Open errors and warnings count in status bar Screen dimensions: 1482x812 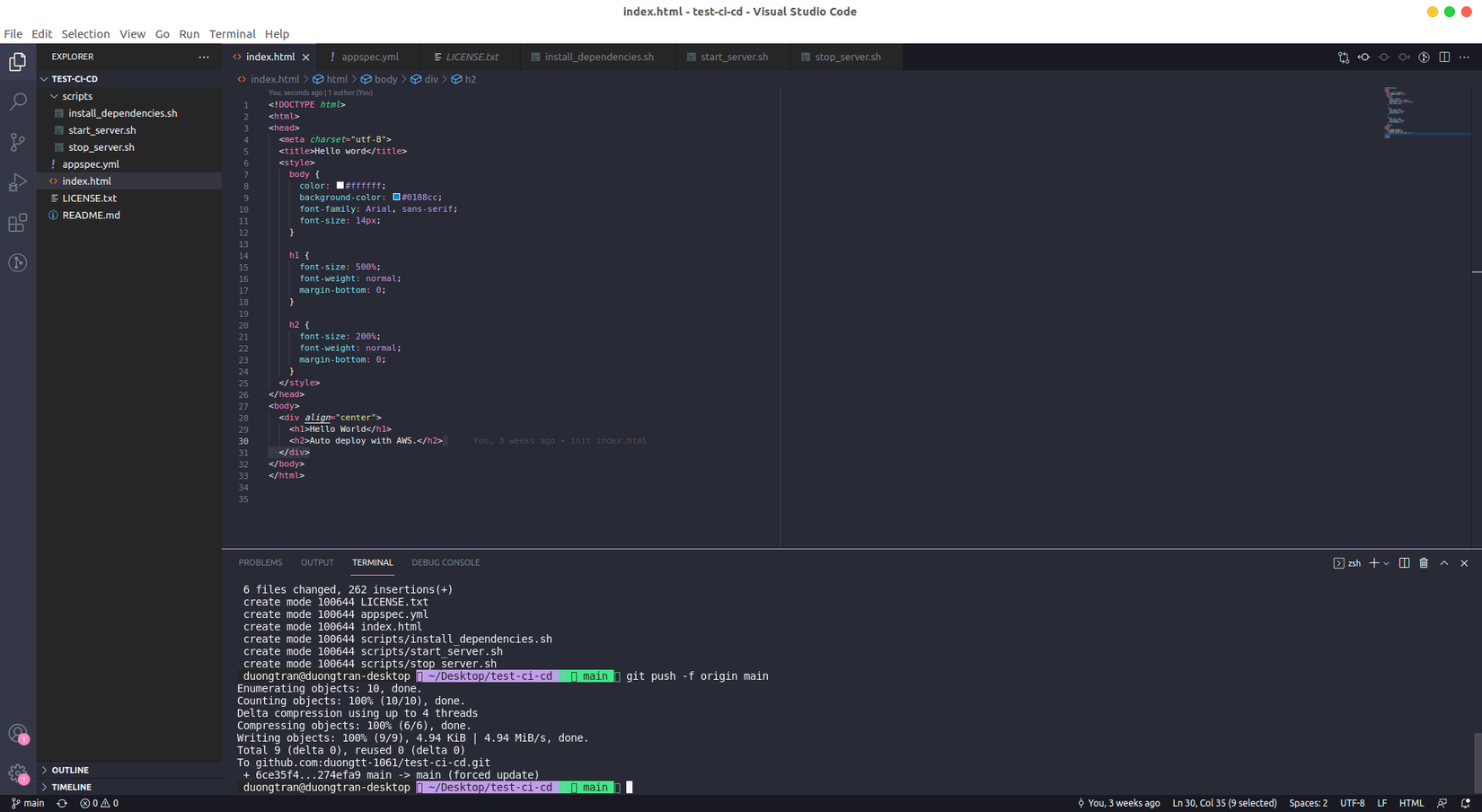click(99, 804)
